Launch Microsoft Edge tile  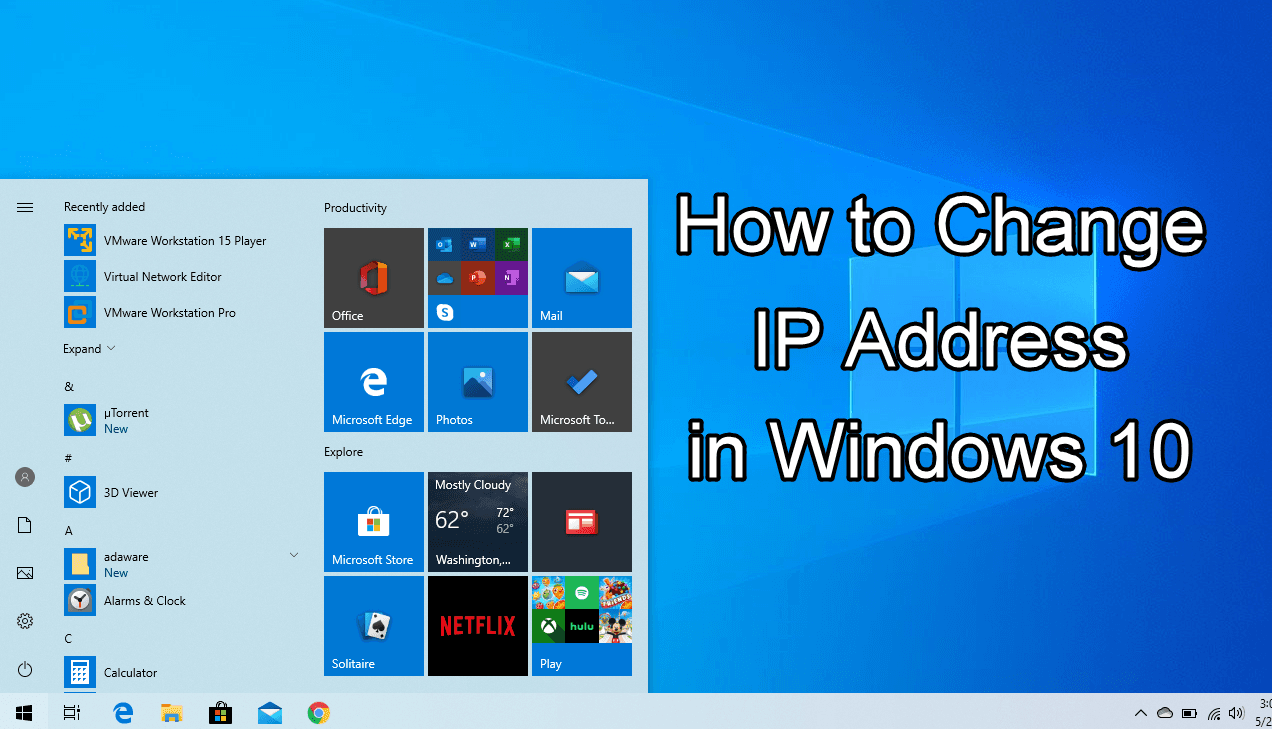pyautogui.click(x=373, y=381)
